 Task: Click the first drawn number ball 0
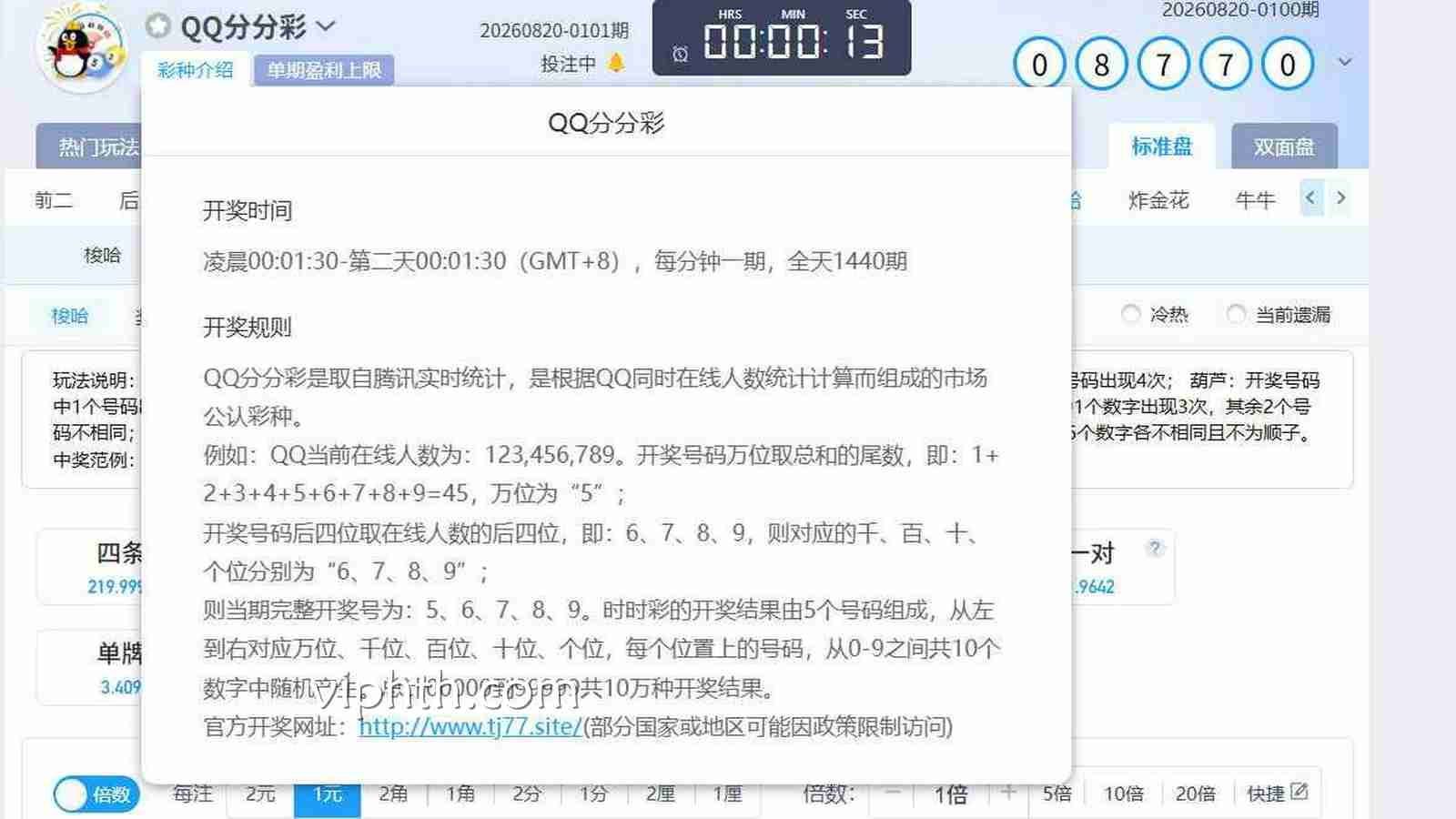click(x=1039, y=64)
